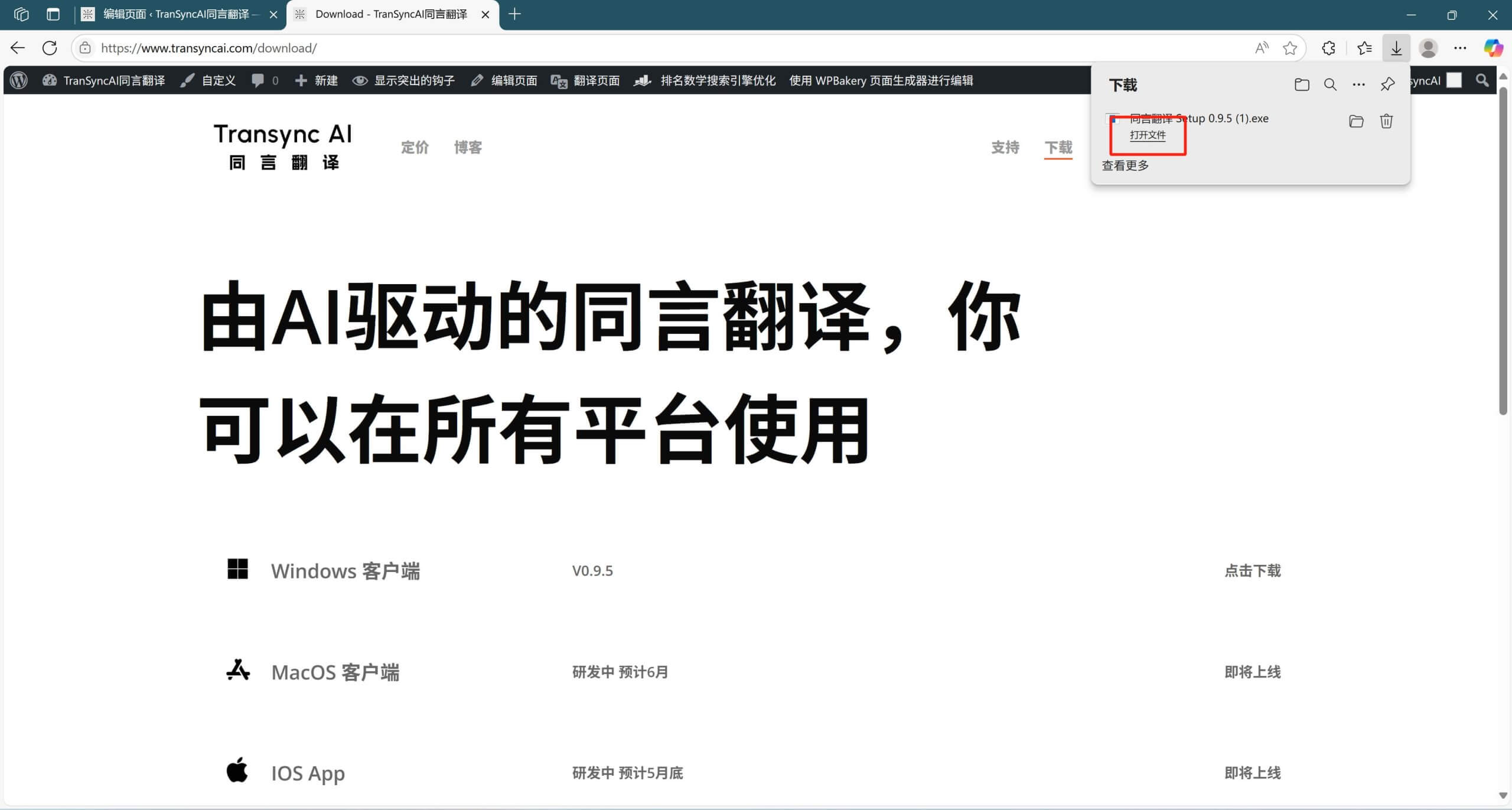
Task: Open the workspaces icon in title bar
Action: [x=21, y=14]
